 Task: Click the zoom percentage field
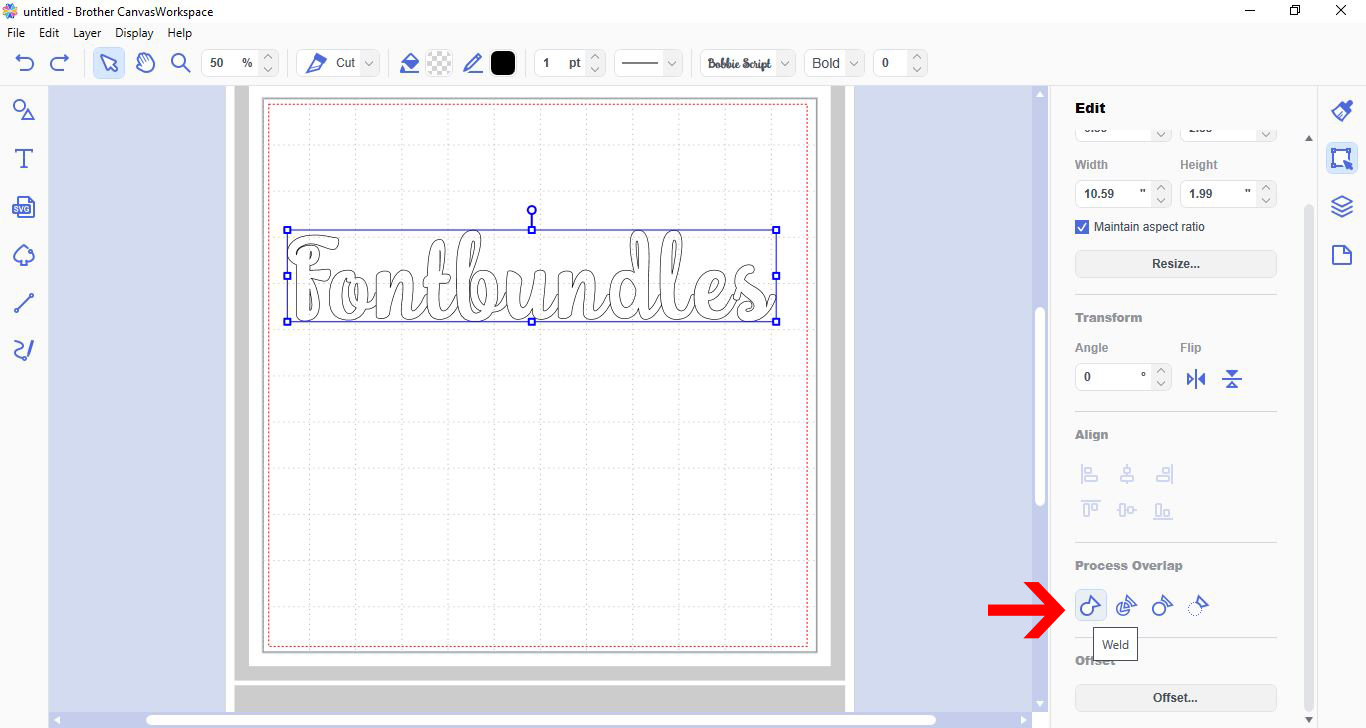click(x=231, y=63)
